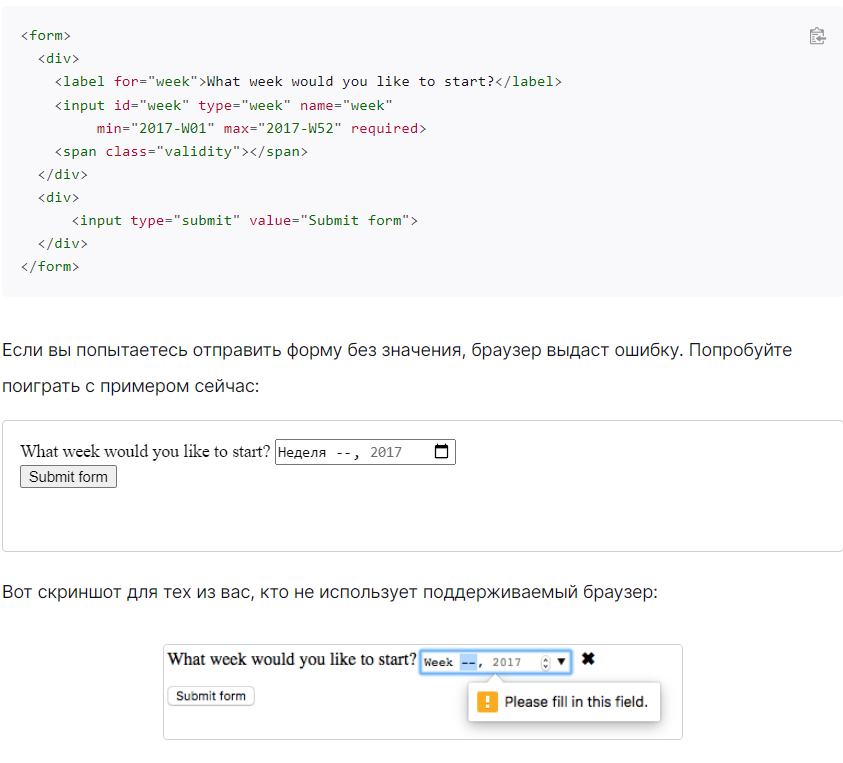Select the year 2017 in the live week input

[x=386, y=452]
